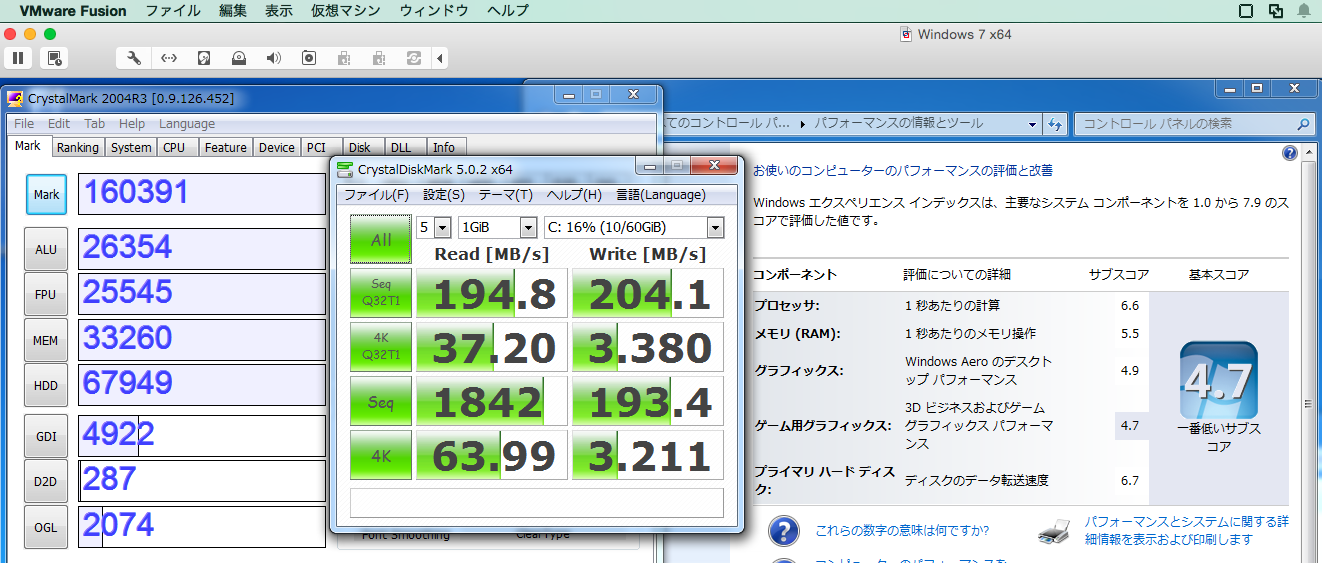Click the CrystalDiskMark title bar app icon
This screenshot has height=563, width=1322.
[345, 169]
